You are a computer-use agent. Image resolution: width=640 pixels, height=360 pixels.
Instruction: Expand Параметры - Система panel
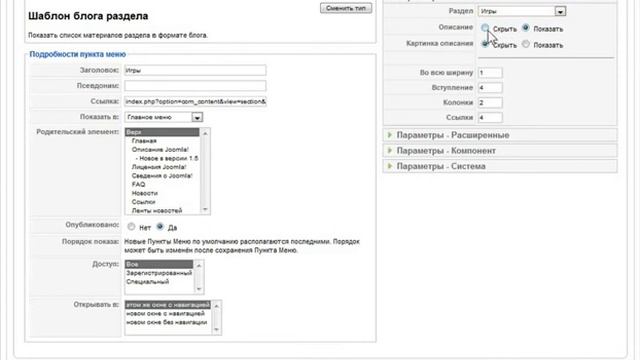coord(500,166)
